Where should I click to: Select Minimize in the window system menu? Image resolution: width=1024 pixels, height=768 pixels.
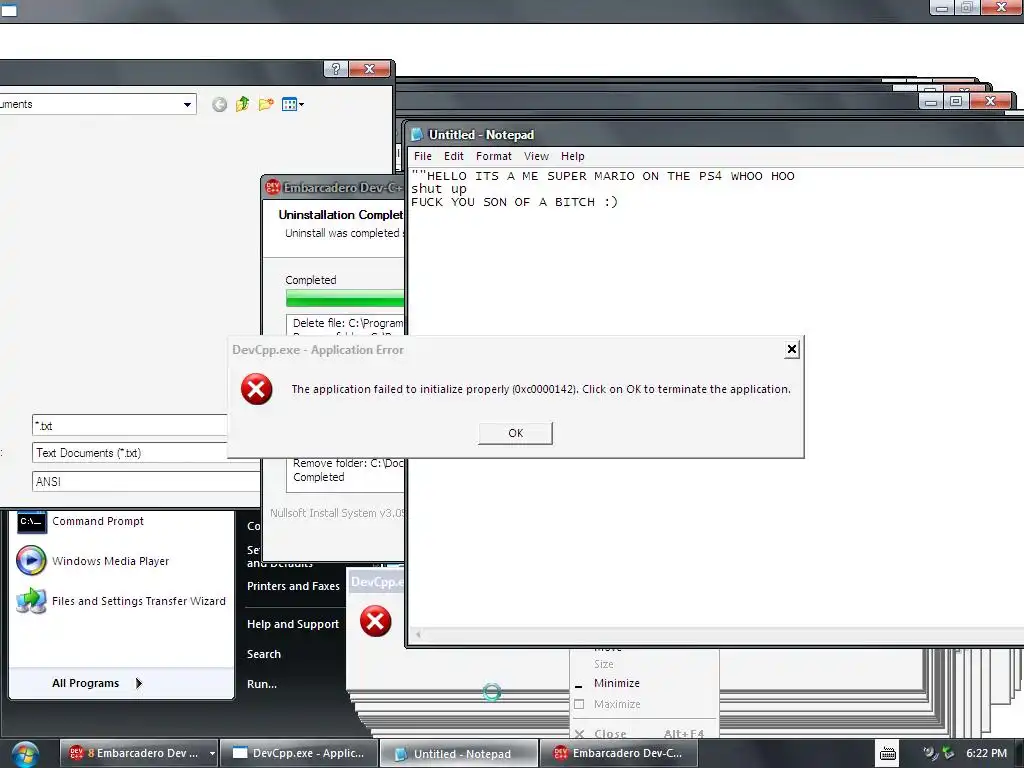coord(616,683)
